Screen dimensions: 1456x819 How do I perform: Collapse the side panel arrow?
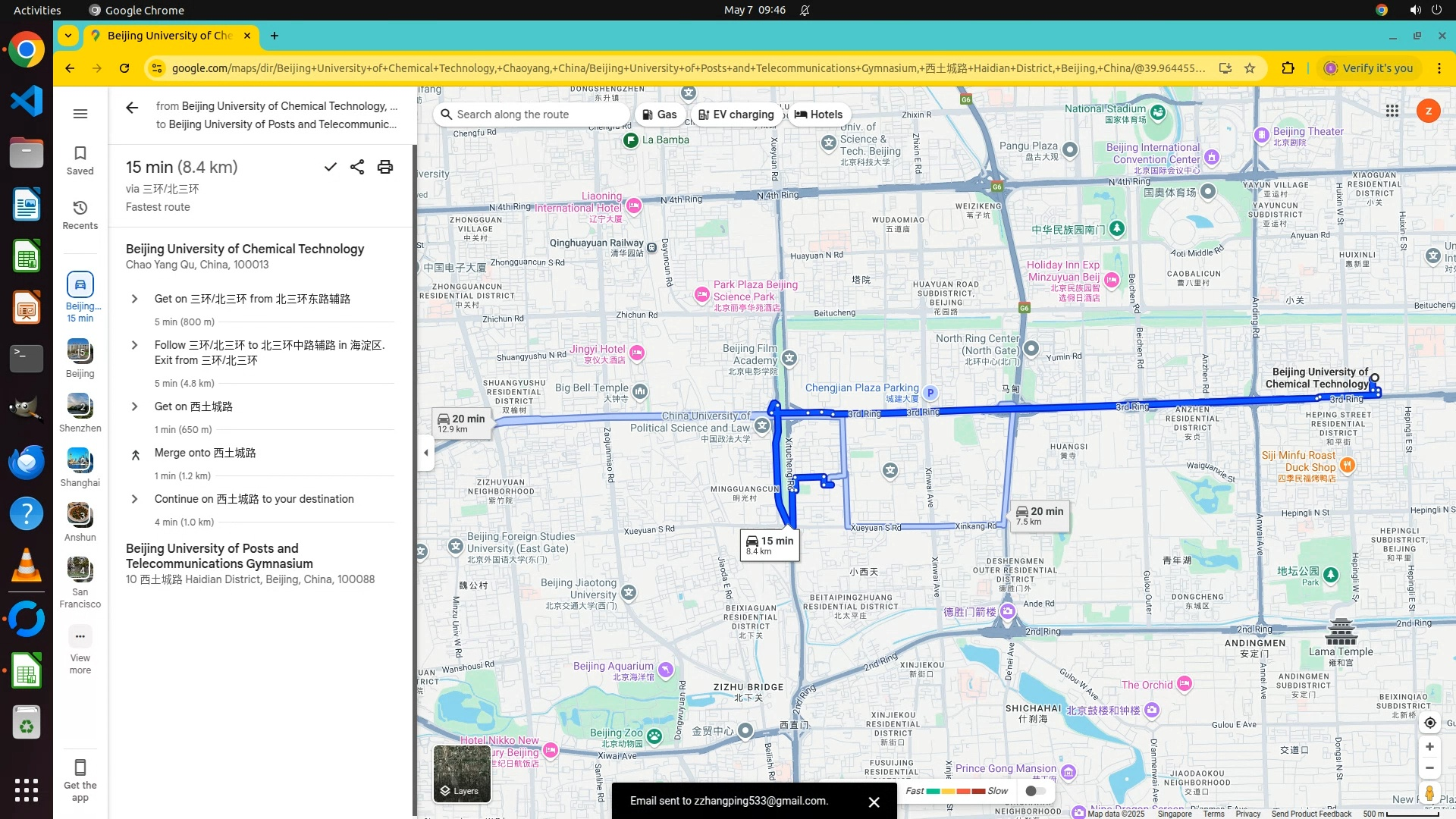425,453
